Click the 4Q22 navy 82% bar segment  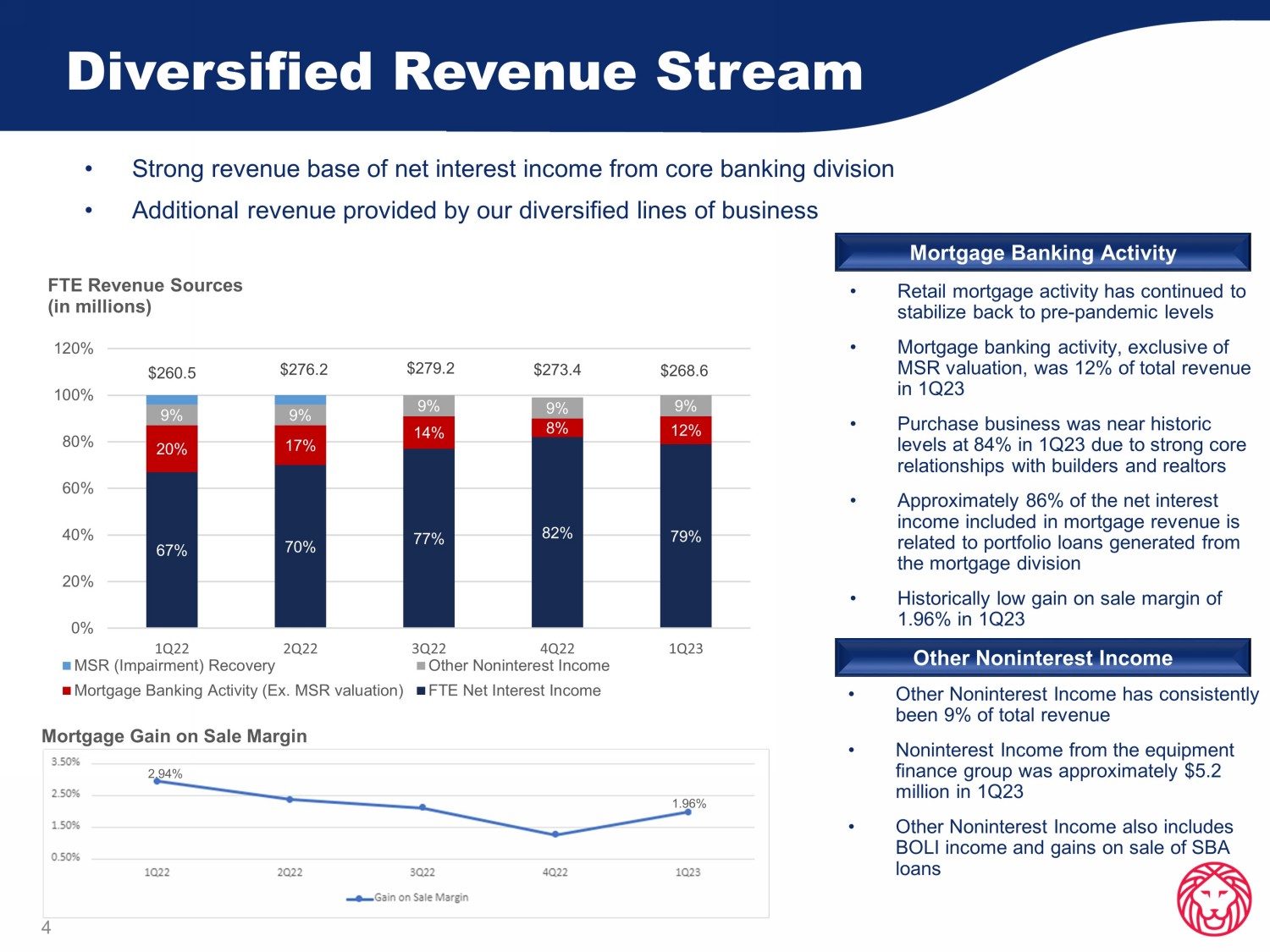click(557, 532)
